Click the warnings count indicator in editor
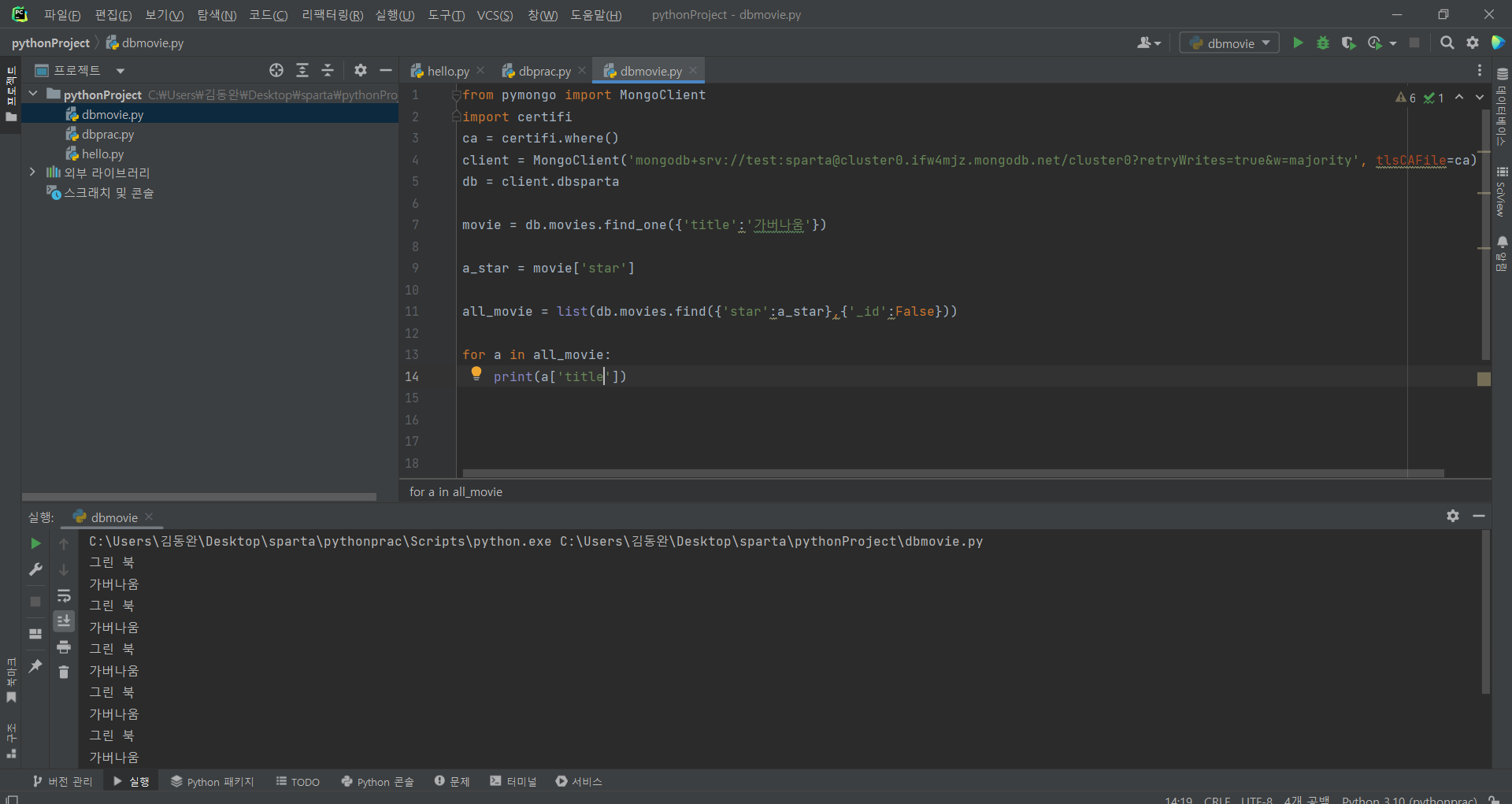Screen dimensions: 1512x804 (x=1406, y=98)
